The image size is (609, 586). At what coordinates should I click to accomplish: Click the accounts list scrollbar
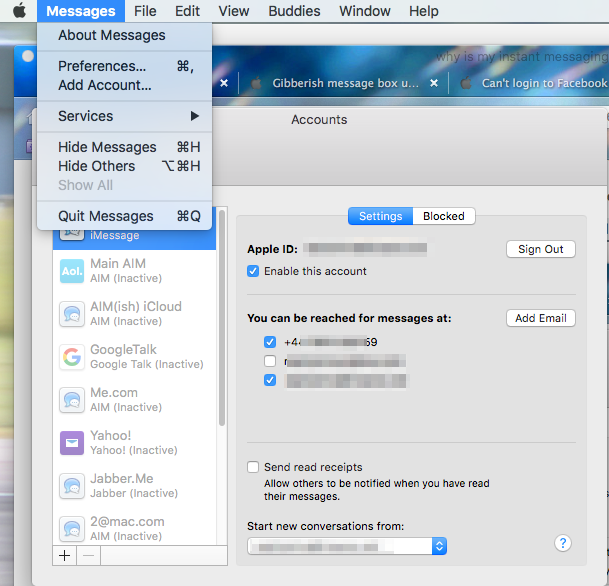click(222, 318)
